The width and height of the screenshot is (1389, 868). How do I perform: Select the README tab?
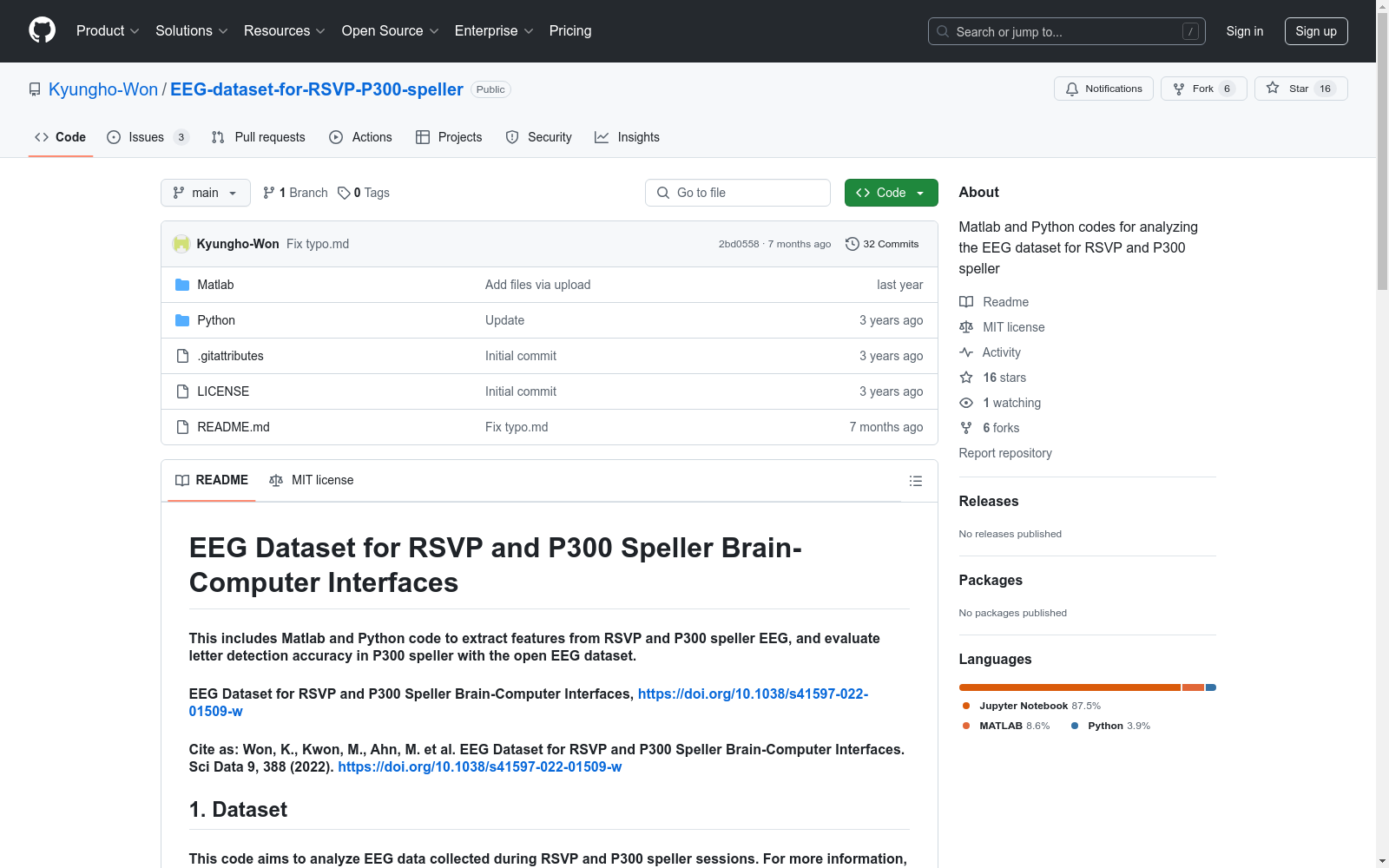pos(212,480)
